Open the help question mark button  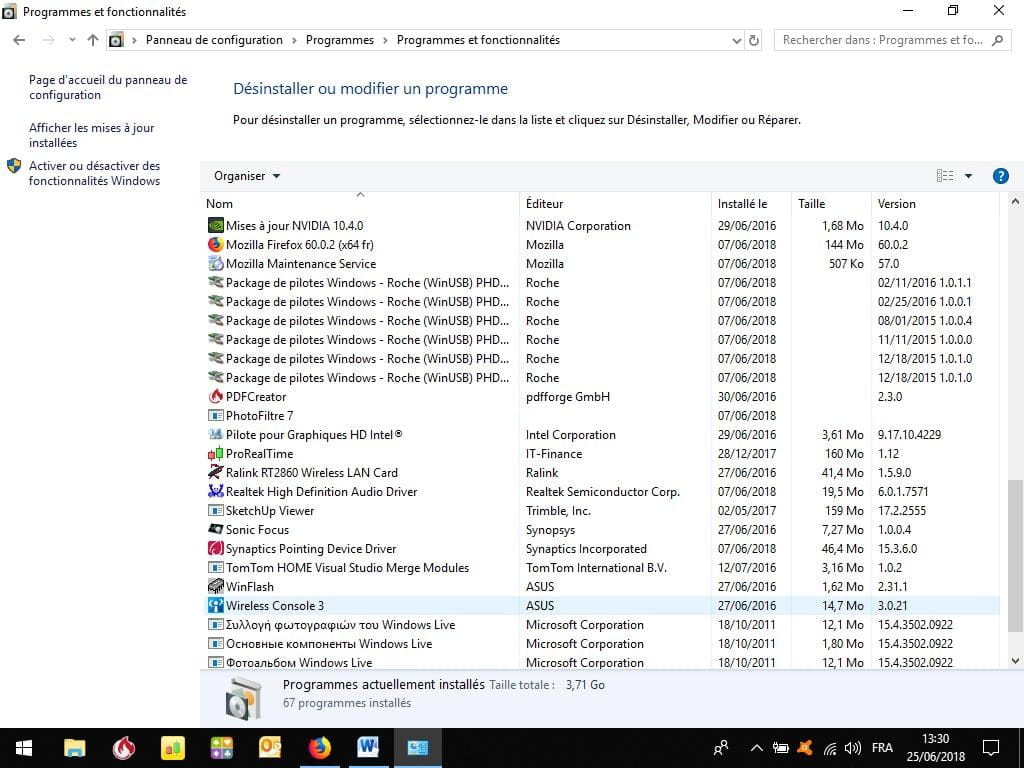(1000, 176)
